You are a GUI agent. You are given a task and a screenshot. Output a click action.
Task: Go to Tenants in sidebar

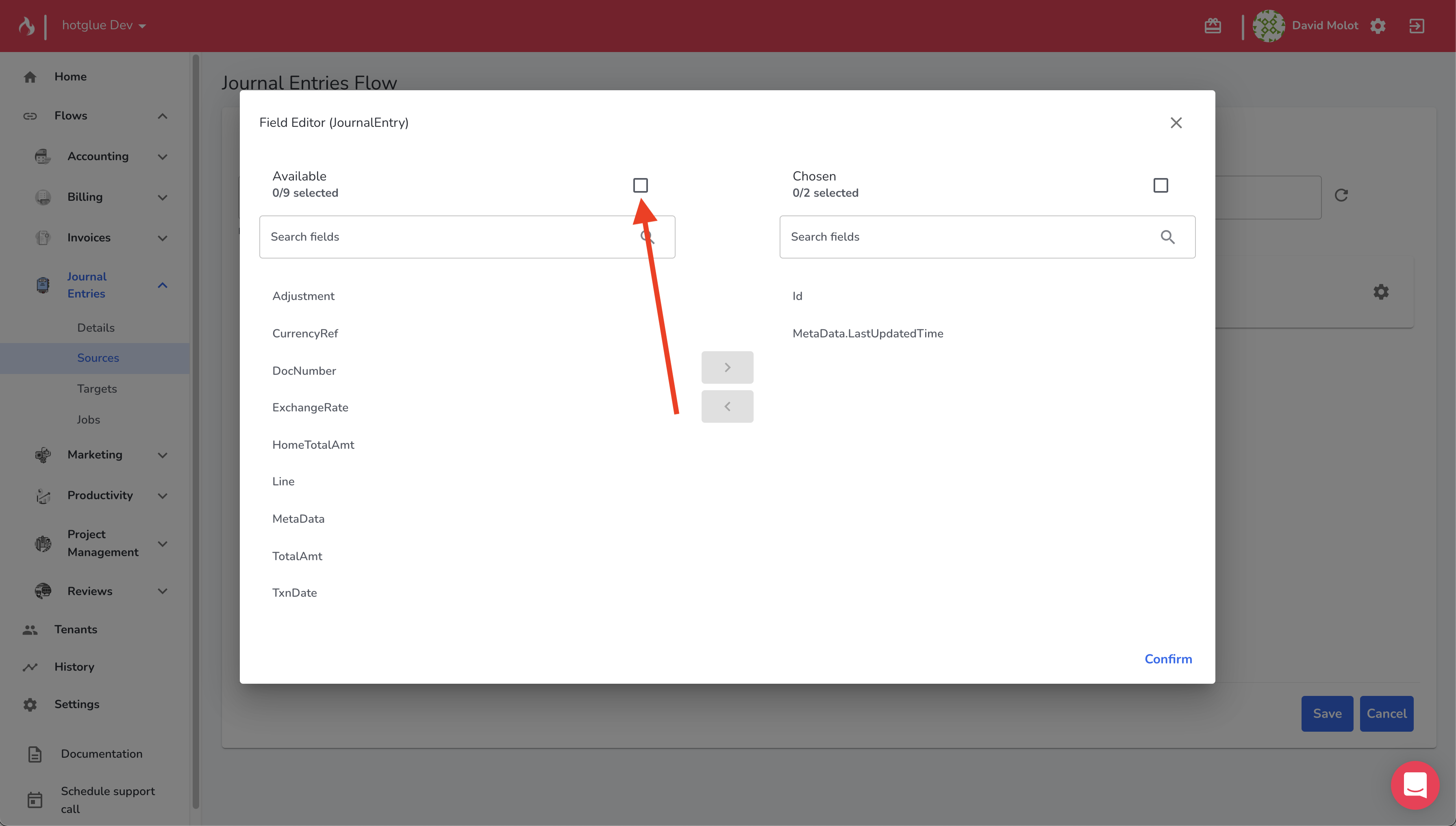pyautogui.click(x=76, y=629)
